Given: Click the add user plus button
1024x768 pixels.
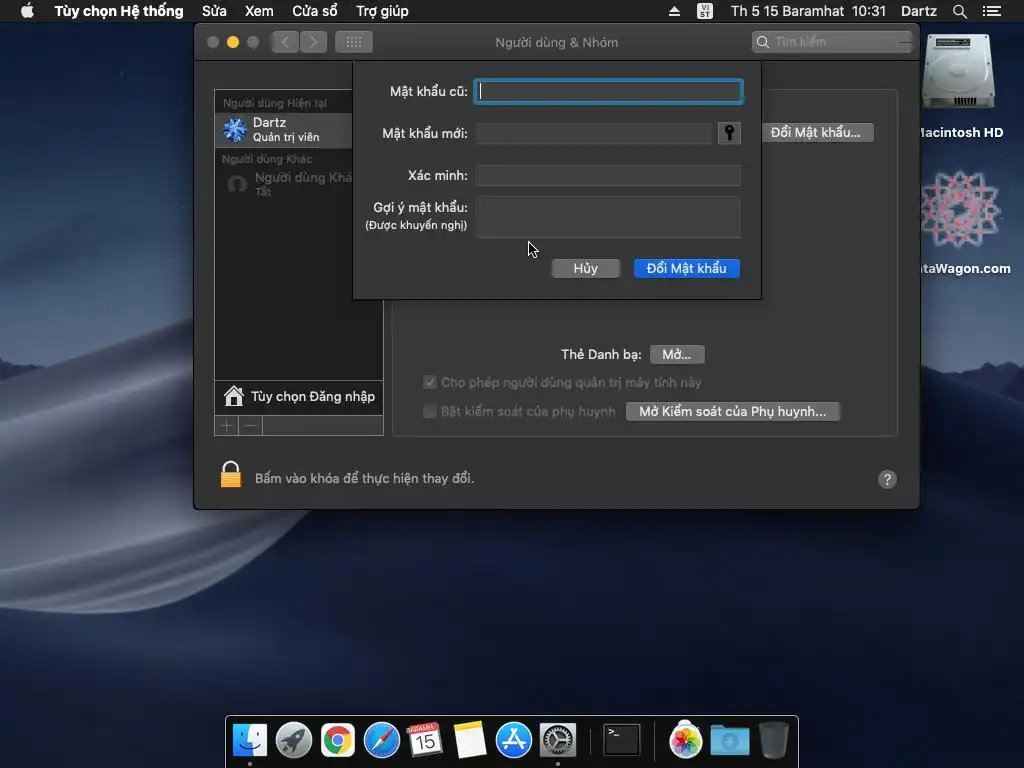Looking at the screenshot, I should tap(227, 426).
